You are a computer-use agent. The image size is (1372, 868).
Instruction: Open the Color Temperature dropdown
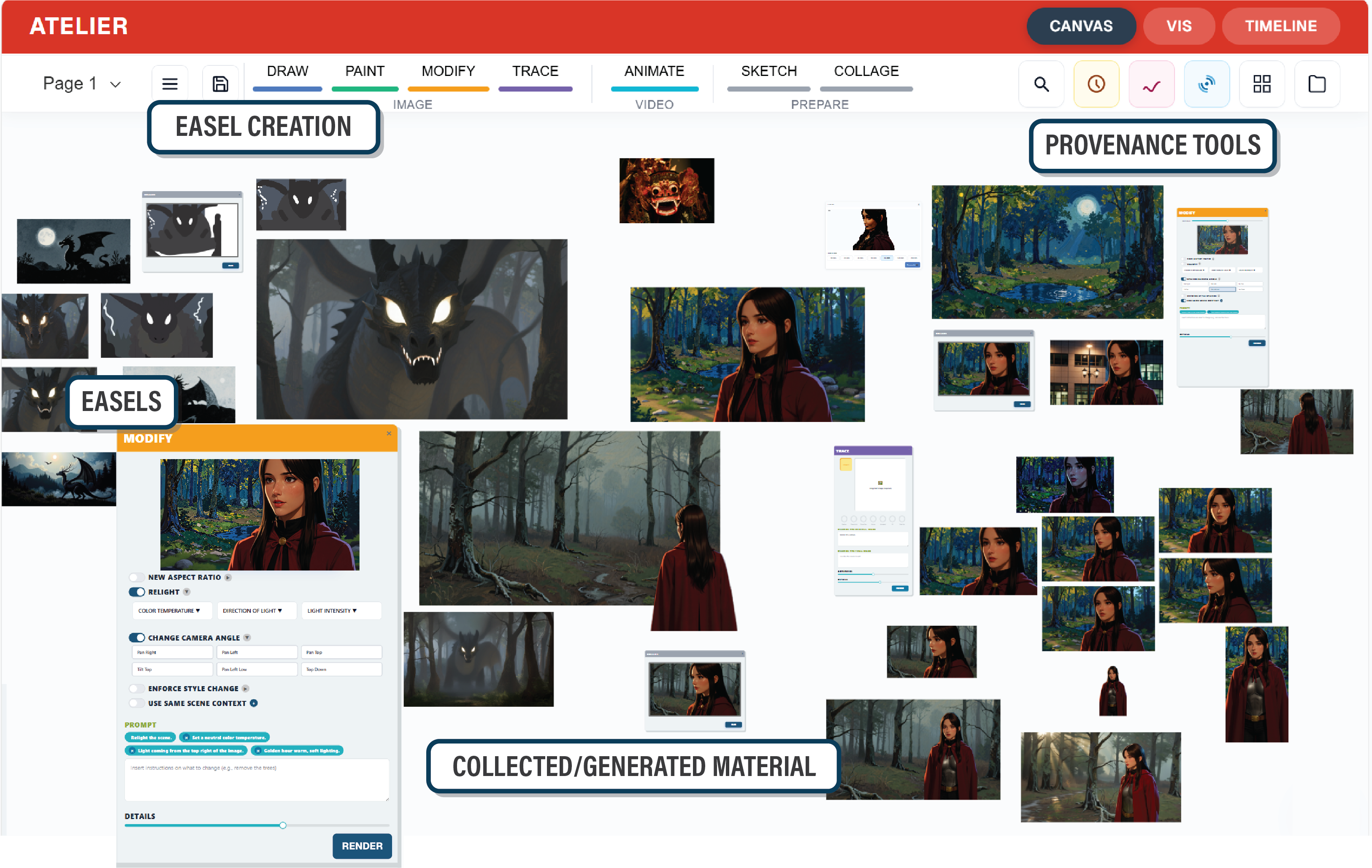[x=172, y=611]
